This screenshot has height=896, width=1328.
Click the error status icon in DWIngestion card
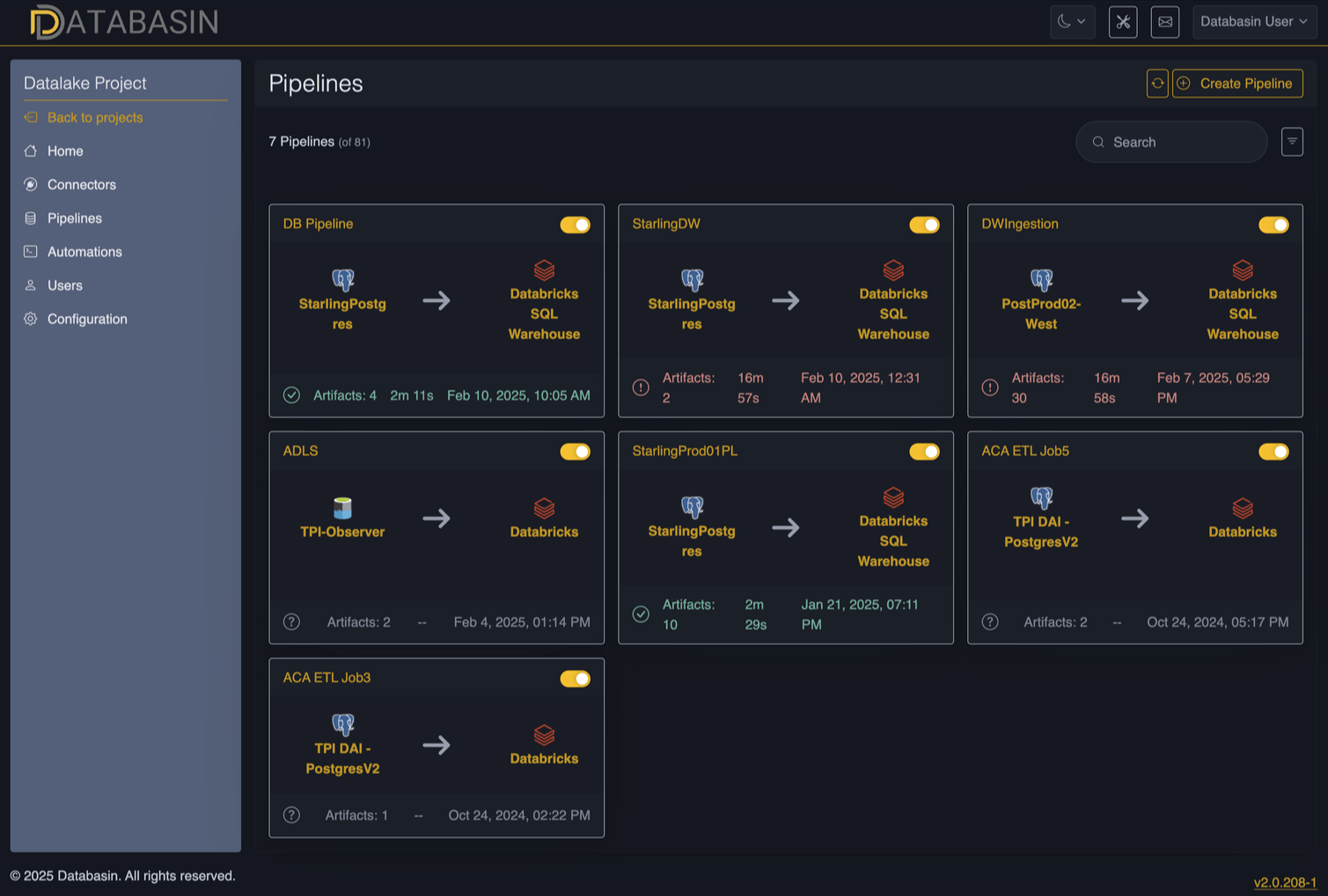point(990,387)
